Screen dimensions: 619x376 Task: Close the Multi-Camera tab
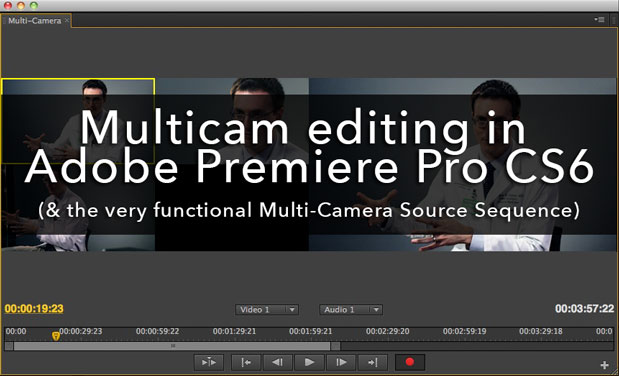pos(67,20)
